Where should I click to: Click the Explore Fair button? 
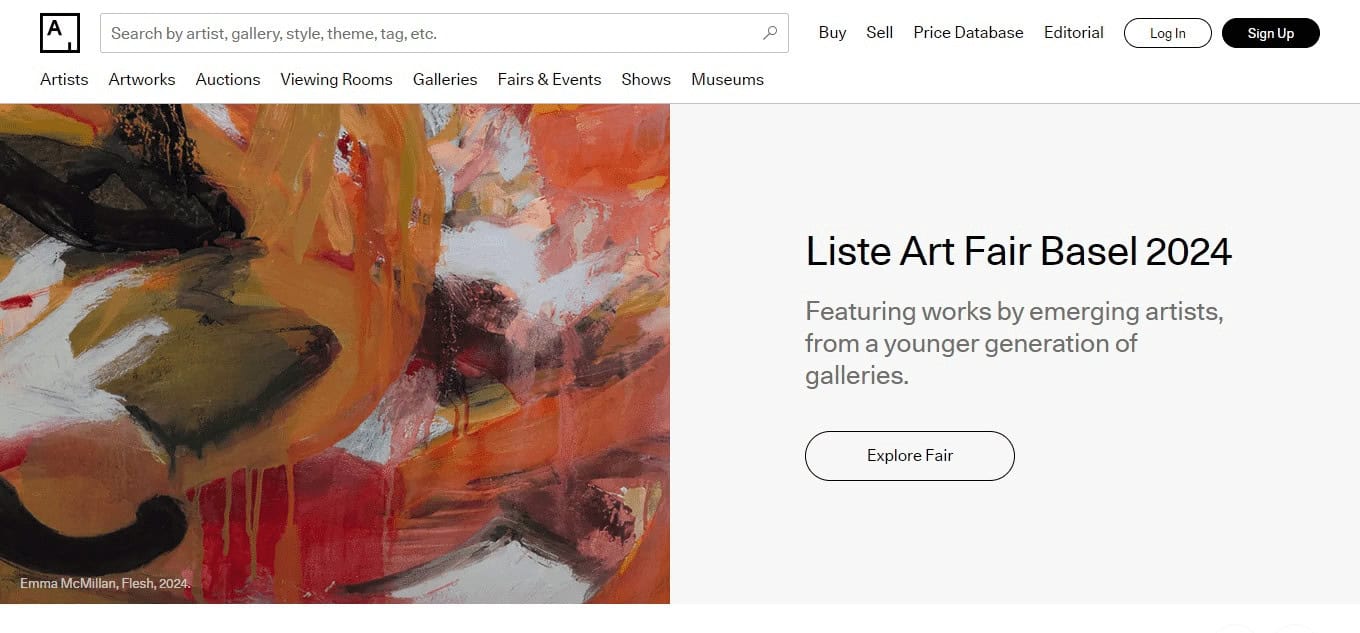tap(910, 456)
